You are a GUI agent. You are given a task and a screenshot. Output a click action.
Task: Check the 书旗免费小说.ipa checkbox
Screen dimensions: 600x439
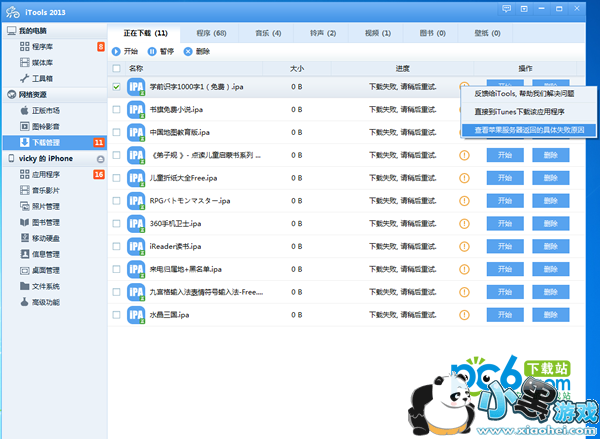(x=117, y=109)
